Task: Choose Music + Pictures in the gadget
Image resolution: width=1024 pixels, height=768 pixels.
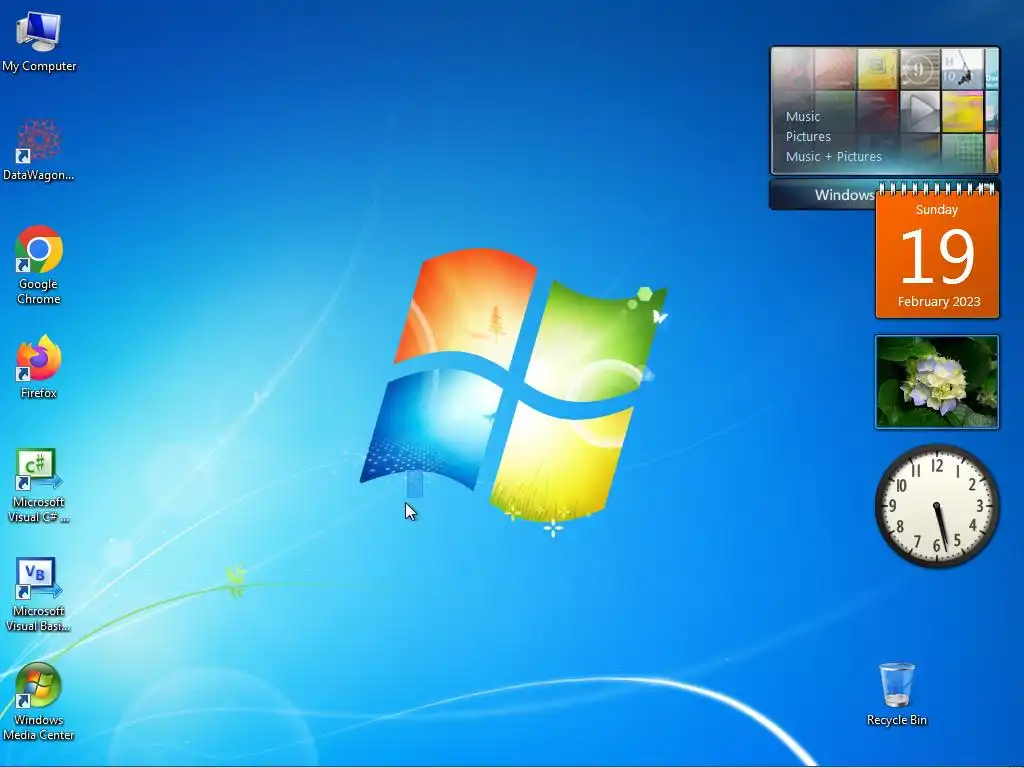Action: pos(833,157)
